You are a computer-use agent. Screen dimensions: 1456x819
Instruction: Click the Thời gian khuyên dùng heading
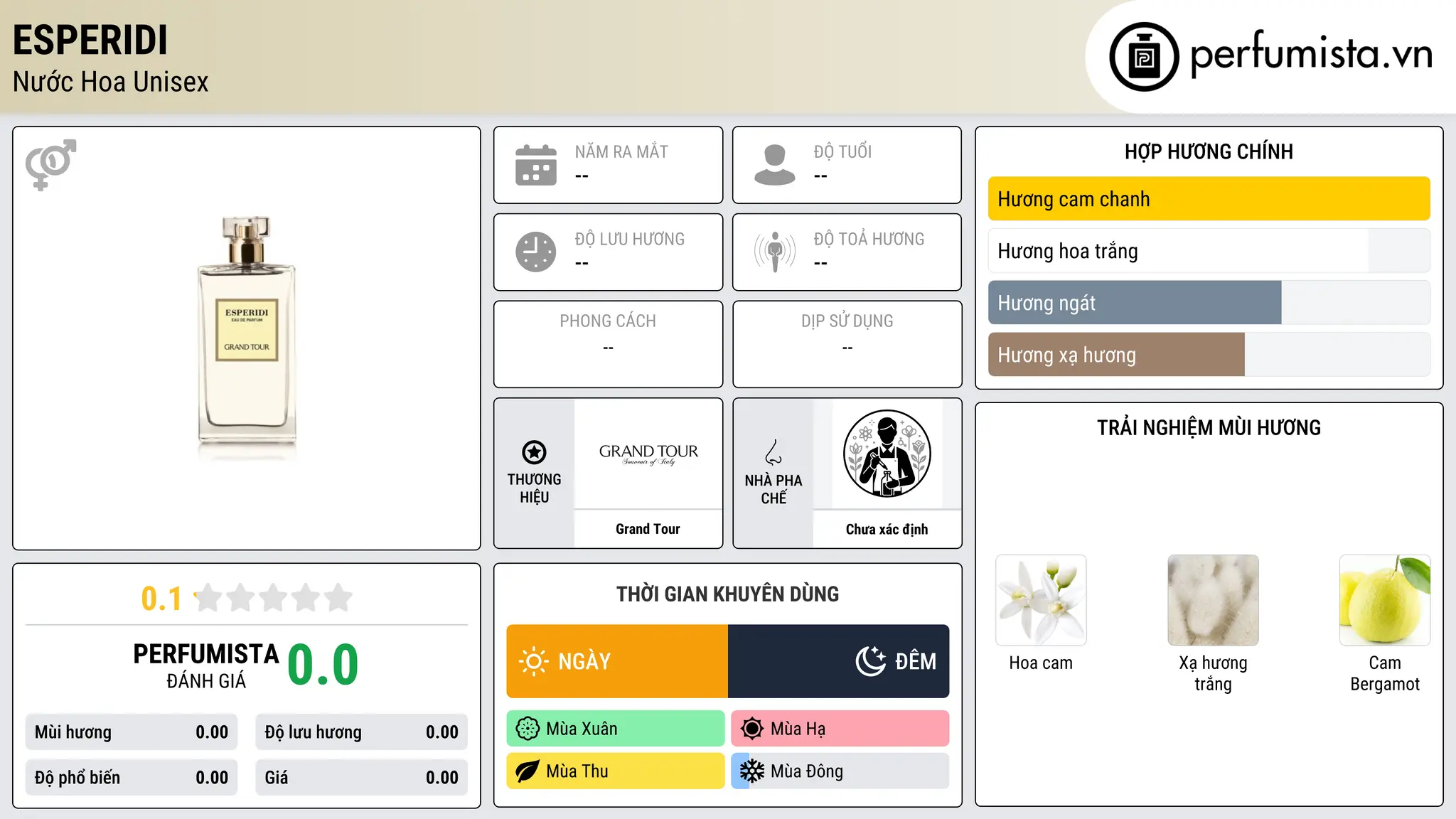(x=727, y=594)
